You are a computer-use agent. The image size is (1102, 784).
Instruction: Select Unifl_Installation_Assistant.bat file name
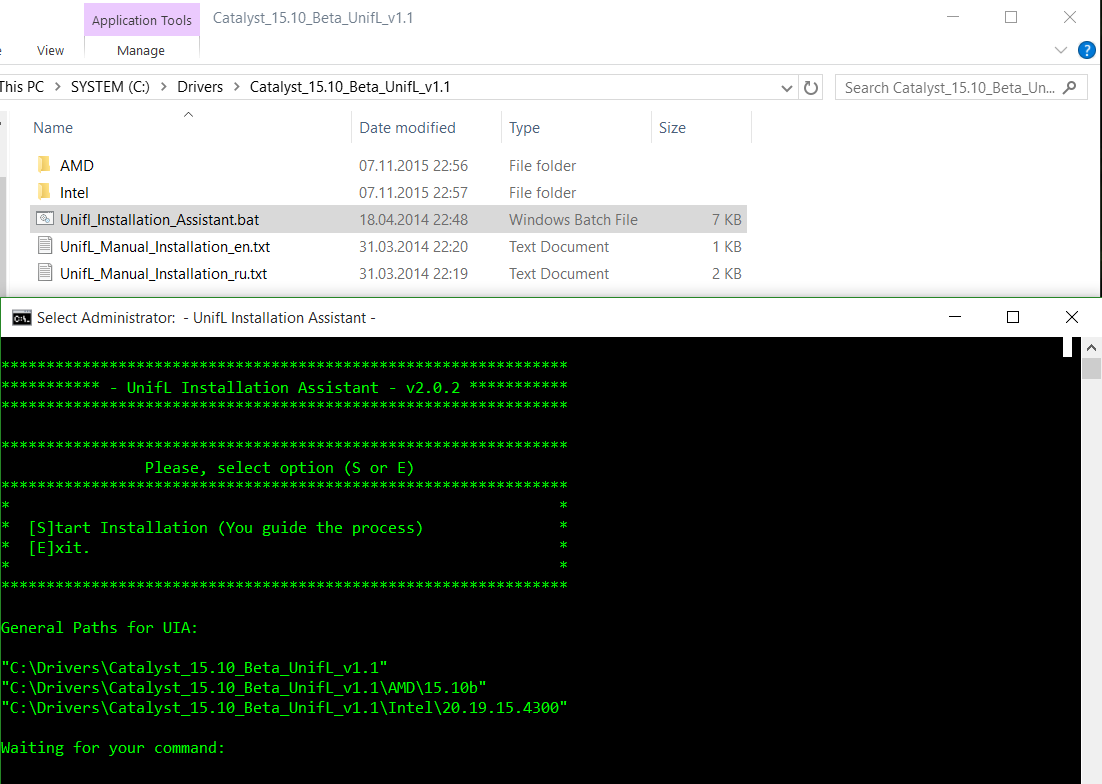click(x=160, y=219)
